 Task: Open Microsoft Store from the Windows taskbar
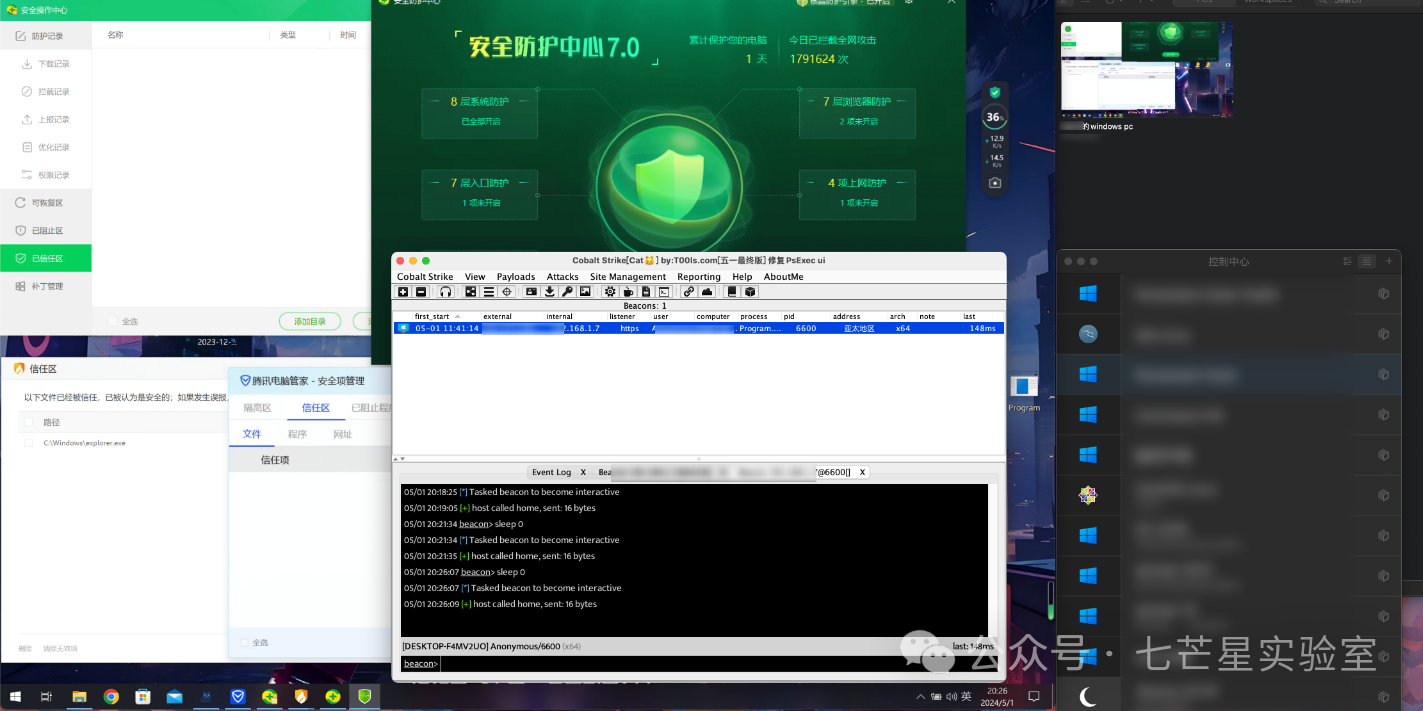click(143, 696)
